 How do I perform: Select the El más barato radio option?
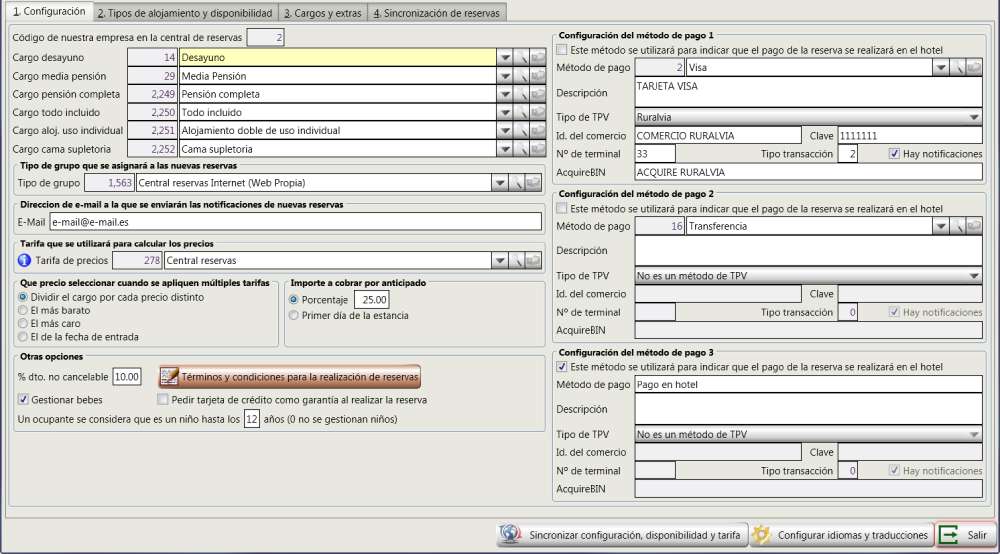pyautogui.click(x=24, y=311)
